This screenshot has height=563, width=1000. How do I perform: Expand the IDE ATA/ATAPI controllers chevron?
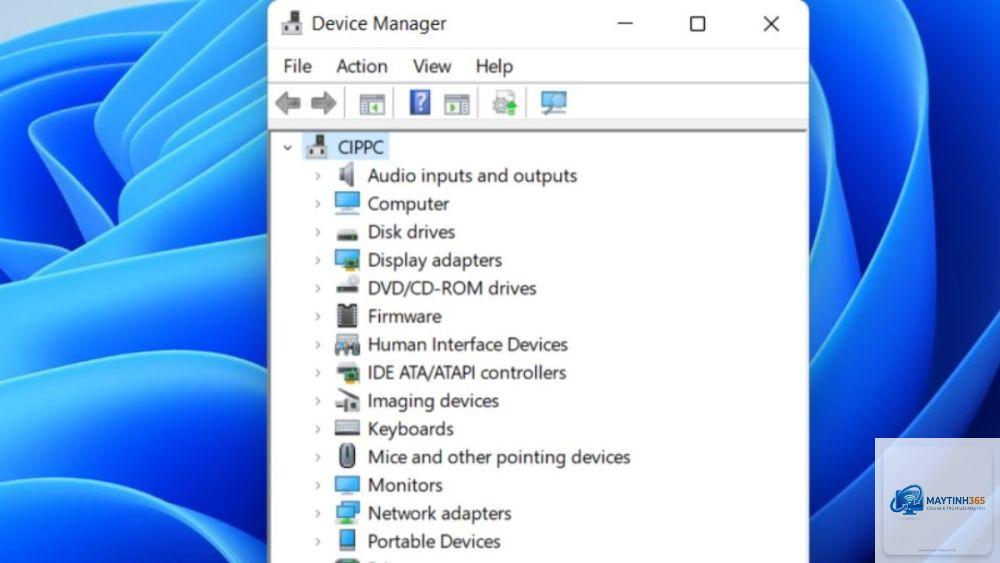[318, 372]
